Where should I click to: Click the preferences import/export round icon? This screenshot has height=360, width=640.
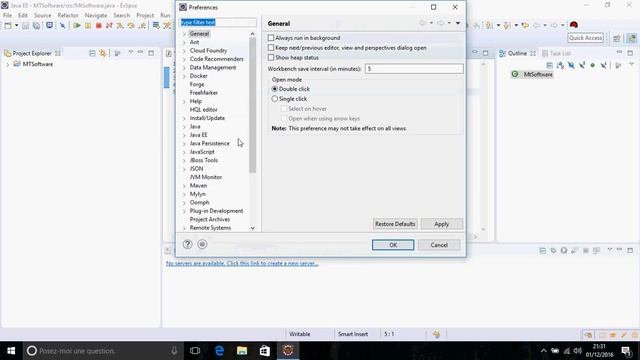202,244
